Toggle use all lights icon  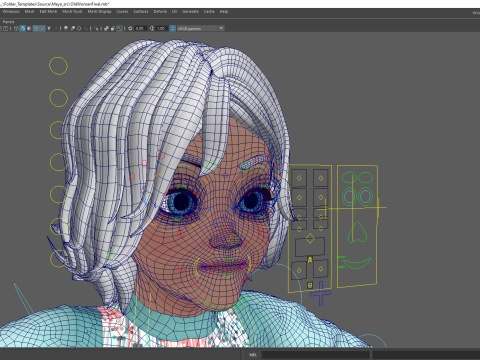click(x=49, y=28)
